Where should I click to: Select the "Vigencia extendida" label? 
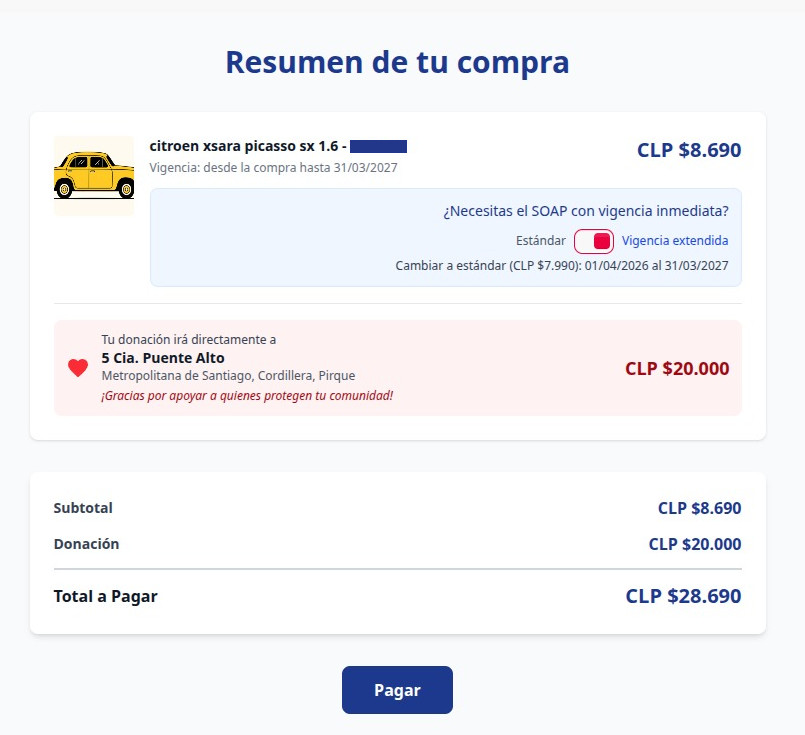[x=675, y=241]
